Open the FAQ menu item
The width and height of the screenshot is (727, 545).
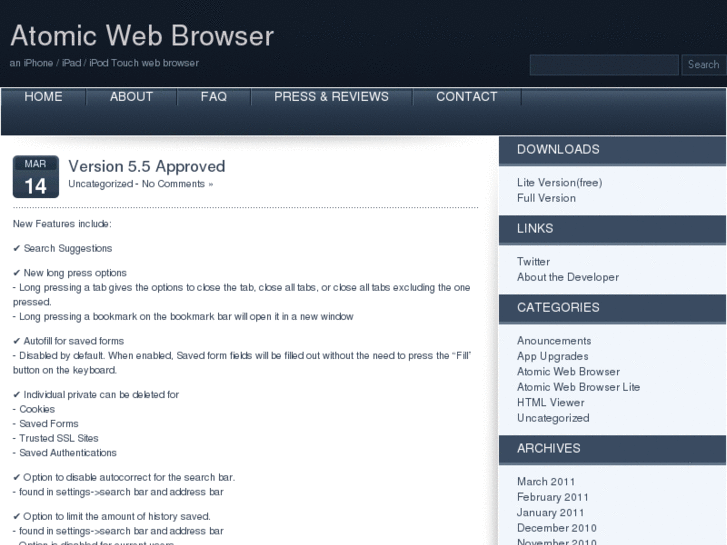214,96
